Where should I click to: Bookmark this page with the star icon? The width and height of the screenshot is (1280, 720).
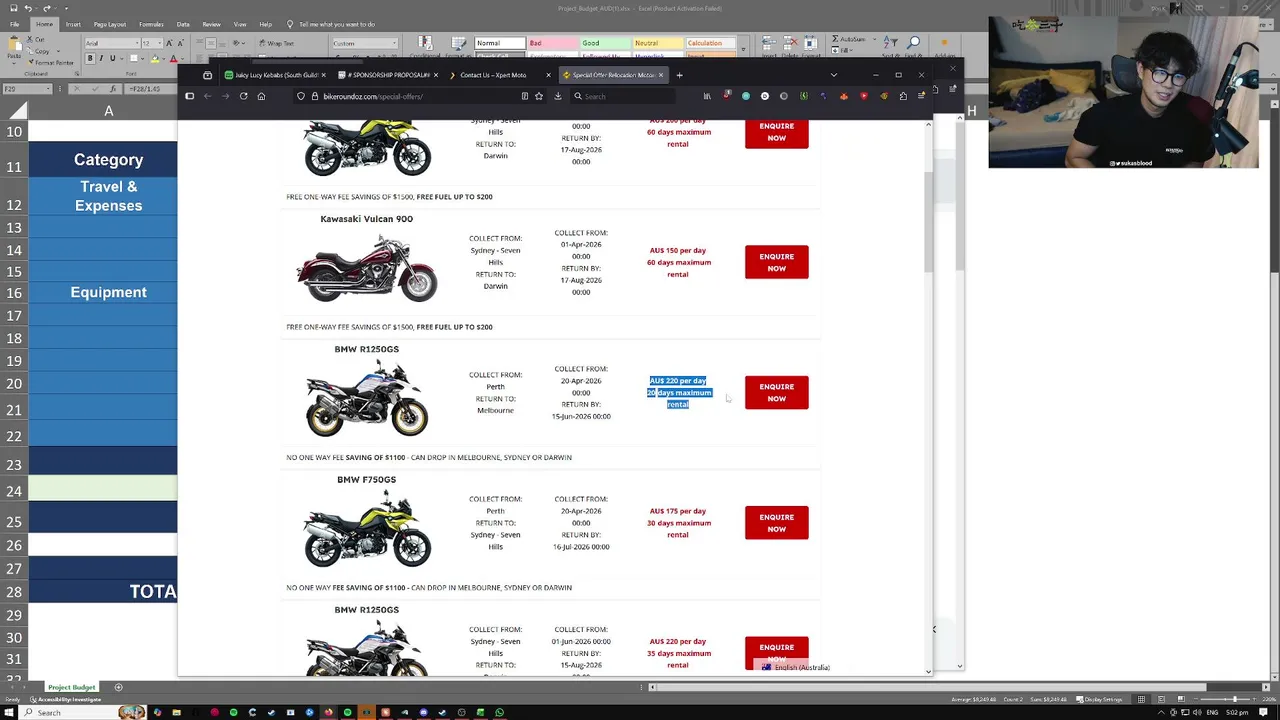click(539, 96)
